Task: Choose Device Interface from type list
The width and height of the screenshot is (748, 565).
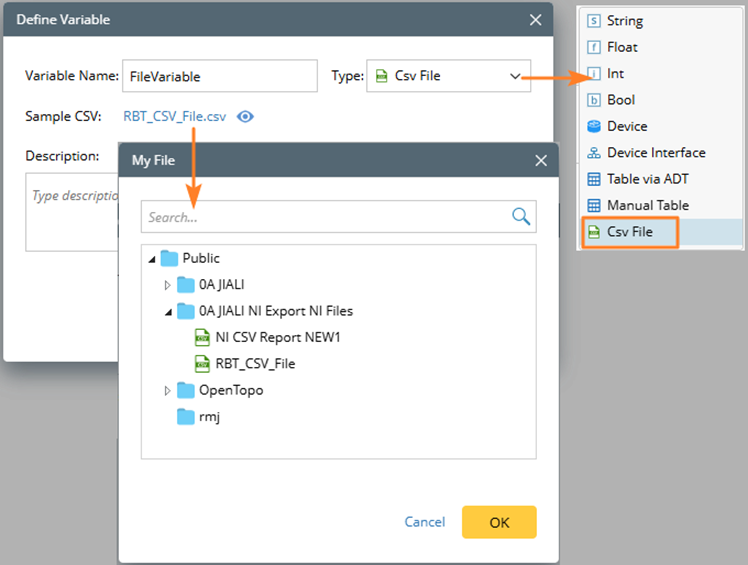Action: pos(655,153)
